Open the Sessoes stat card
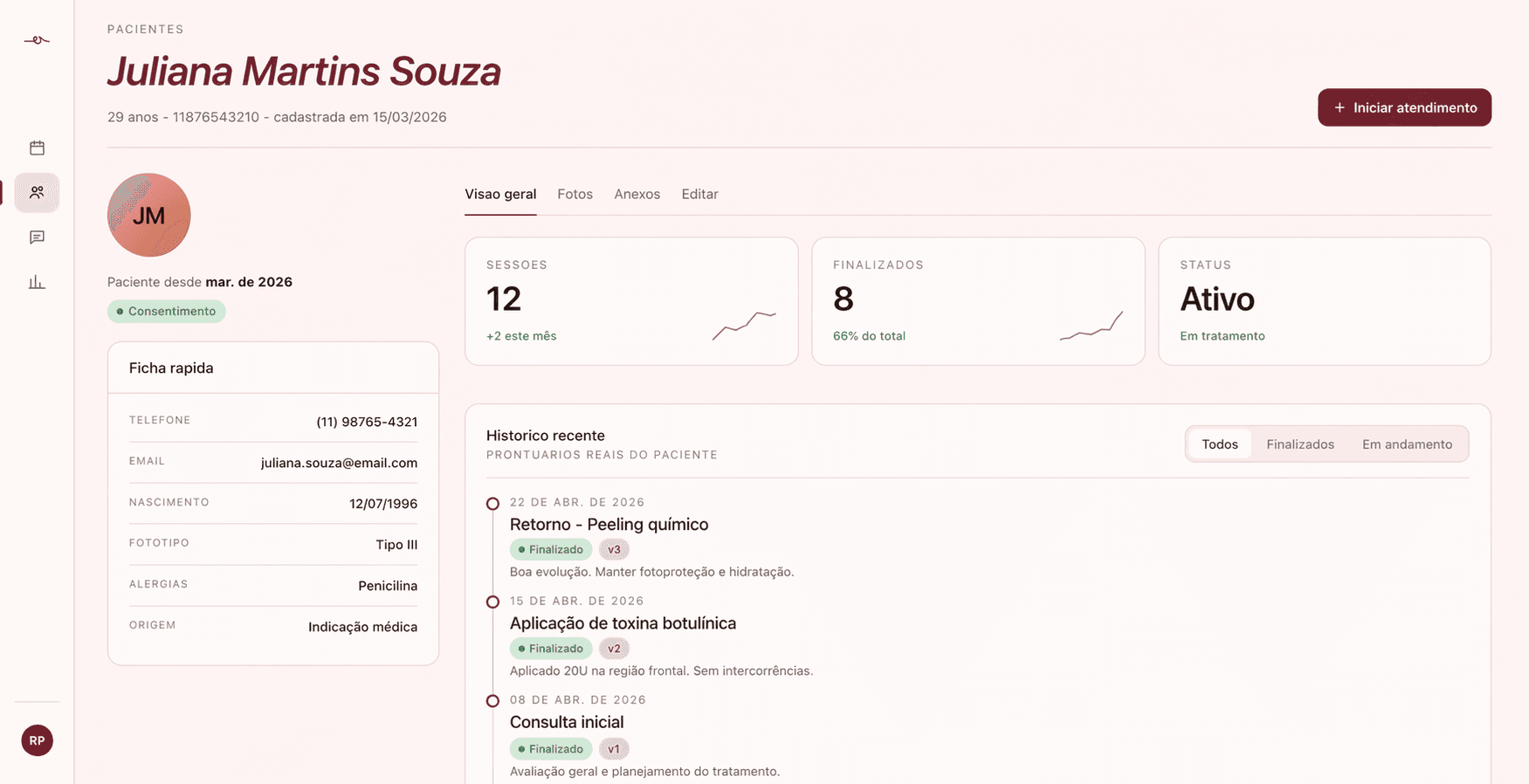 point(631,301)
